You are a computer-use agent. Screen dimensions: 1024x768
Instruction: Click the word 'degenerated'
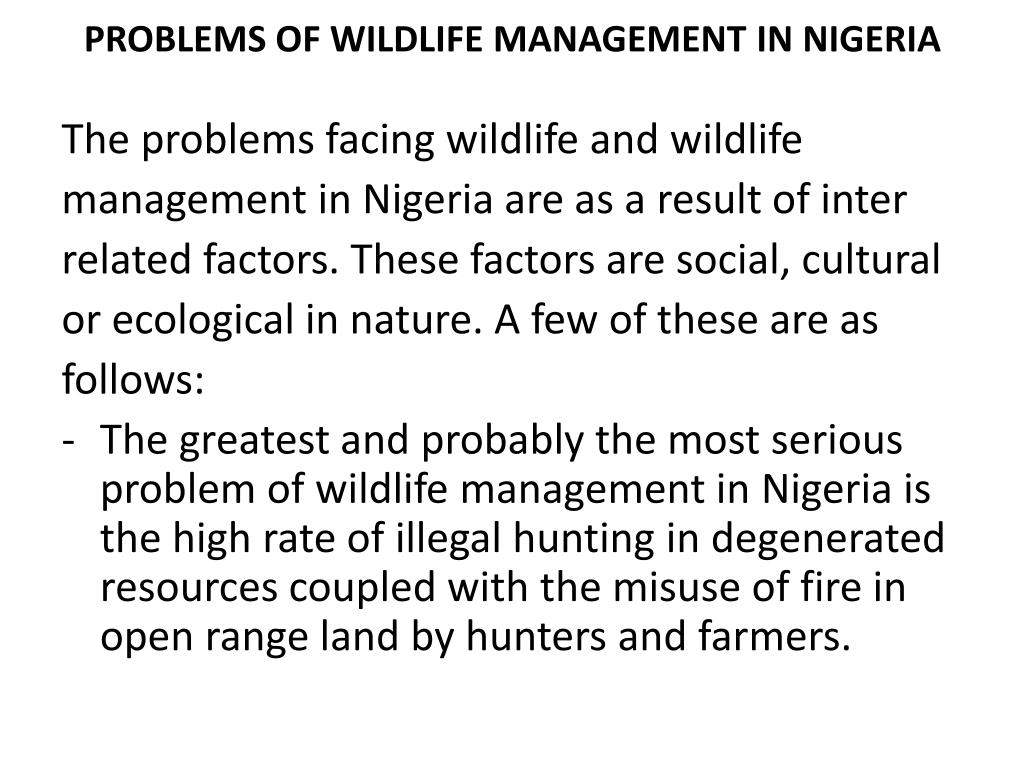[827, 539]
